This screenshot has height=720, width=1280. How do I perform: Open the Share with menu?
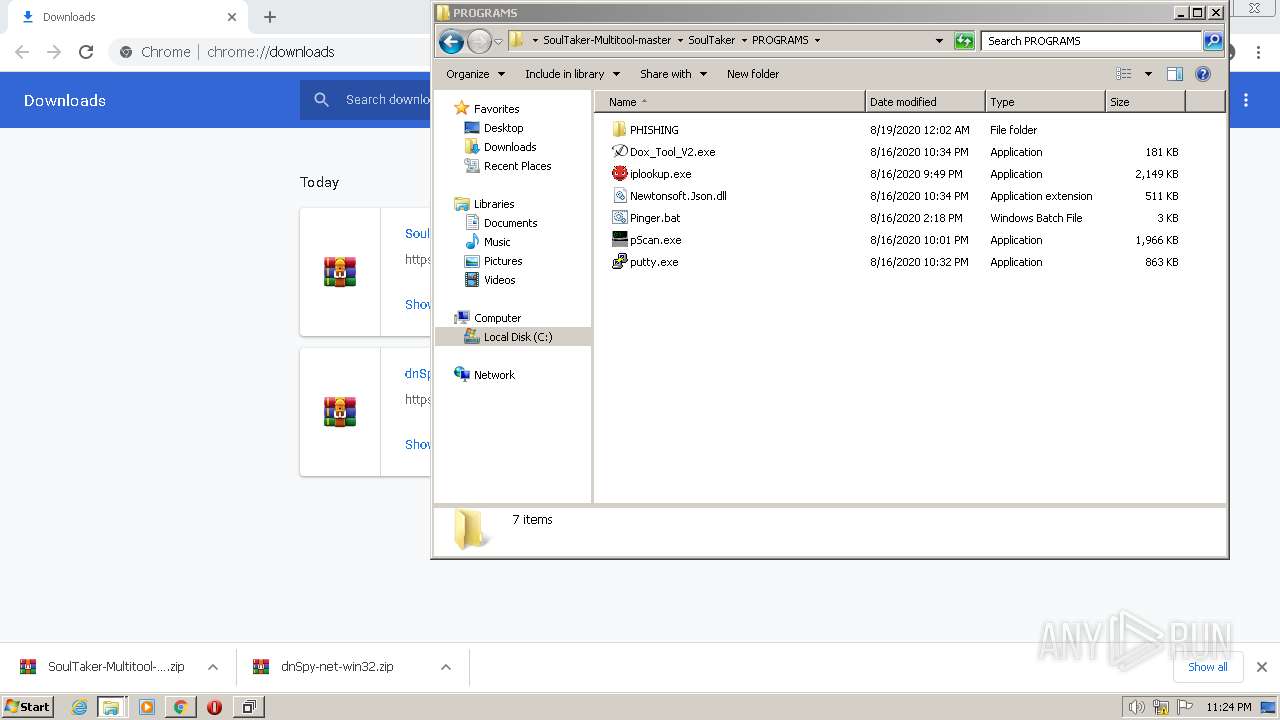pyautogui.click(x=673, y=74)
